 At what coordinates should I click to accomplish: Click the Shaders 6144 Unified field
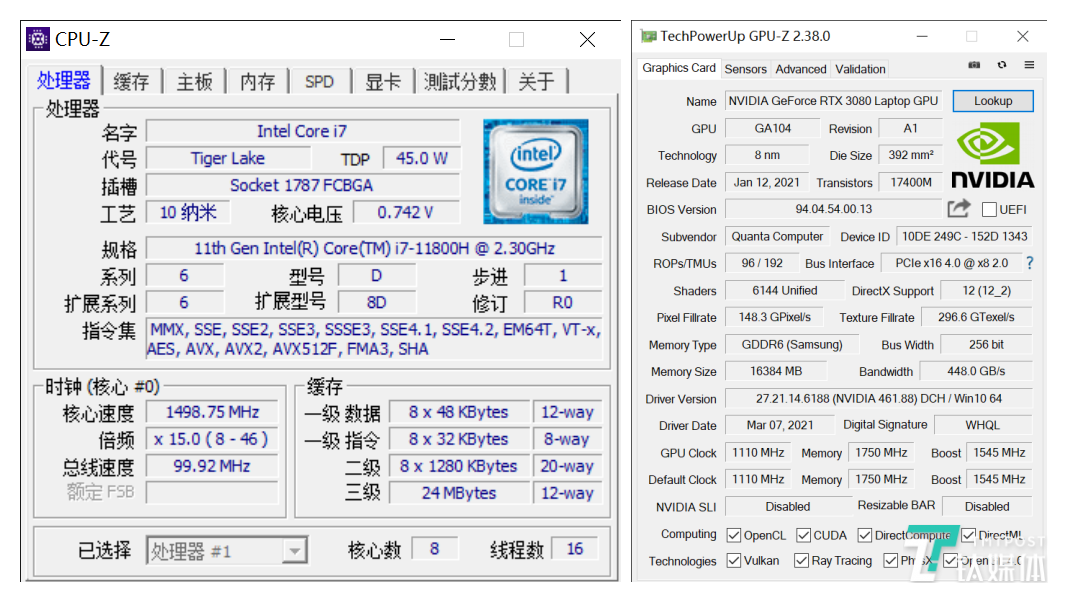click(x=785, y=290)
